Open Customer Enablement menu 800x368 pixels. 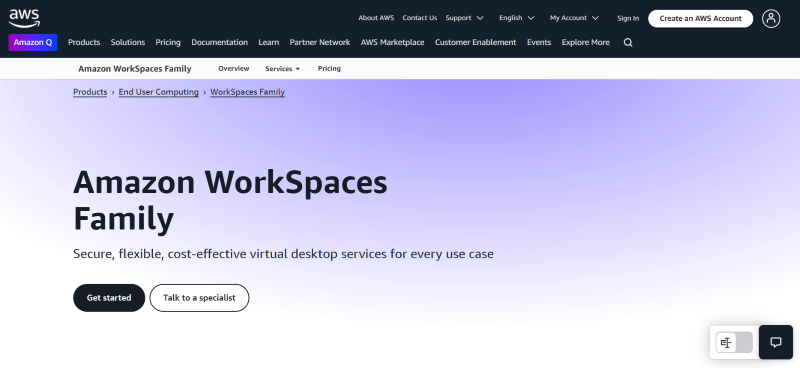click(476, 42)
